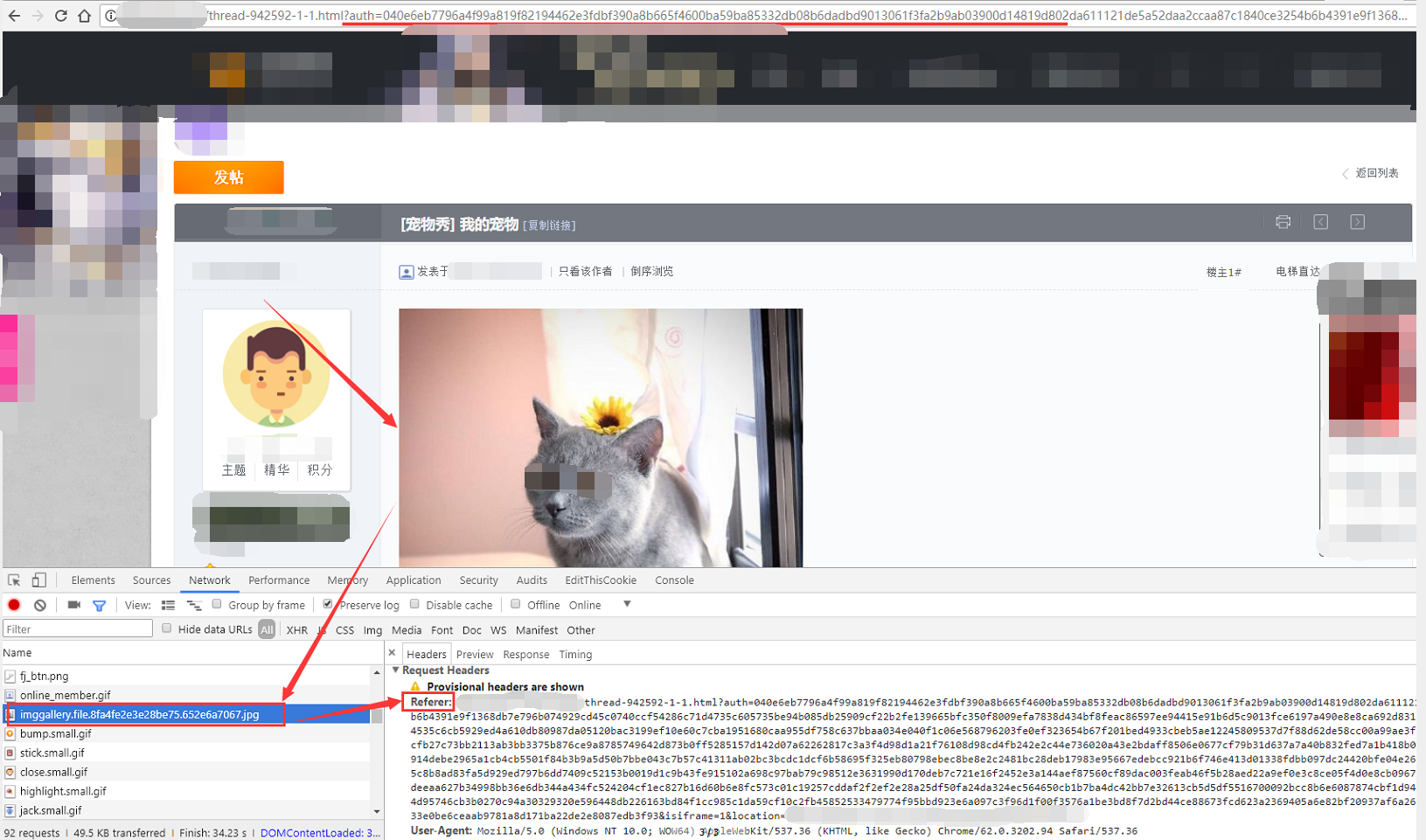Open the Preview details tab
Image resolution: width=1426 pixels, height=840 pixels.
(x=475, y=654)
